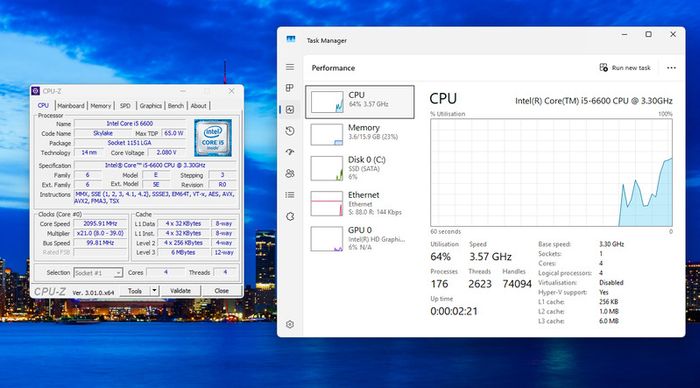Click the Validate button in CPU-Z

click(x=180, y=291)
